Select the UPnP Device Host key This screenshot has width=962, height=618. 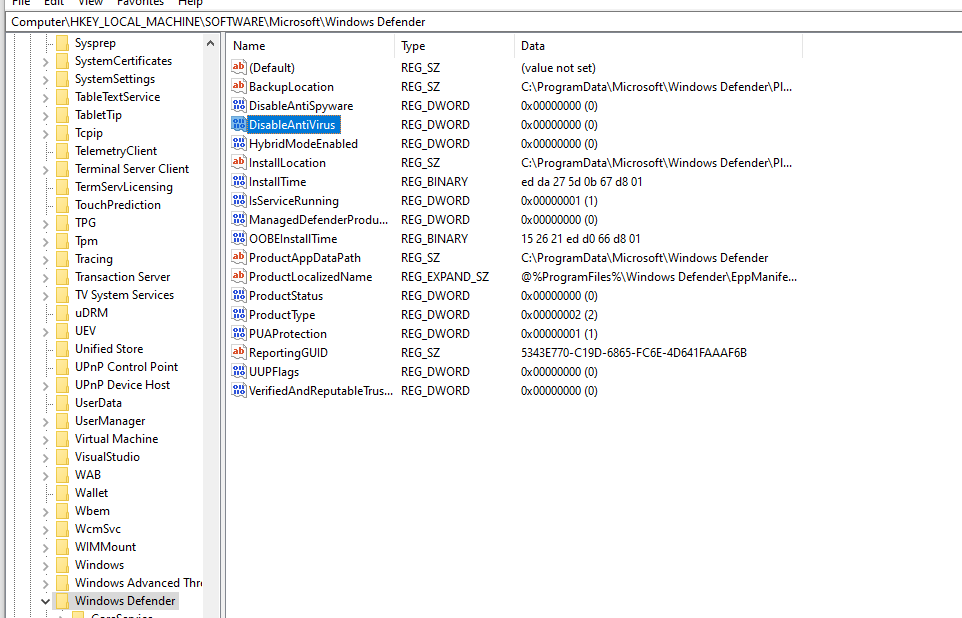coord(123,385)
